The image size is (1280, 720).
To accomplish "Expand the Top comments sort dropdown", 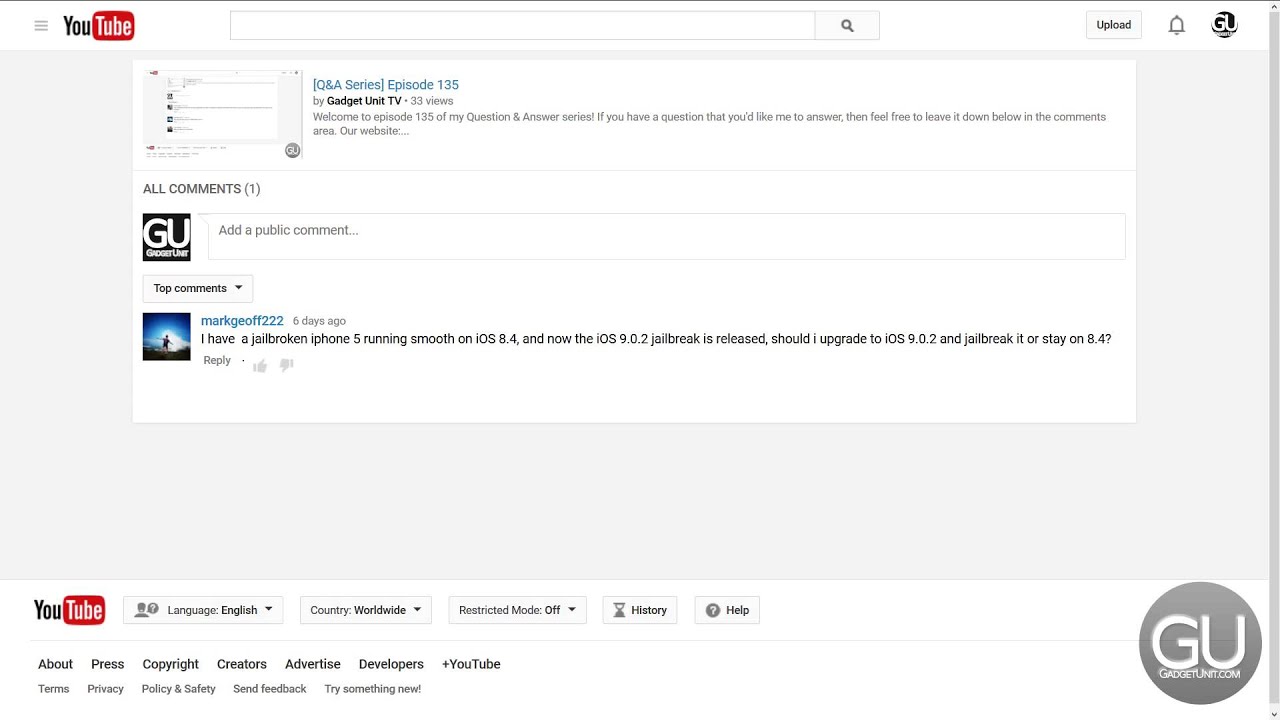I will [x=198, y=288].
